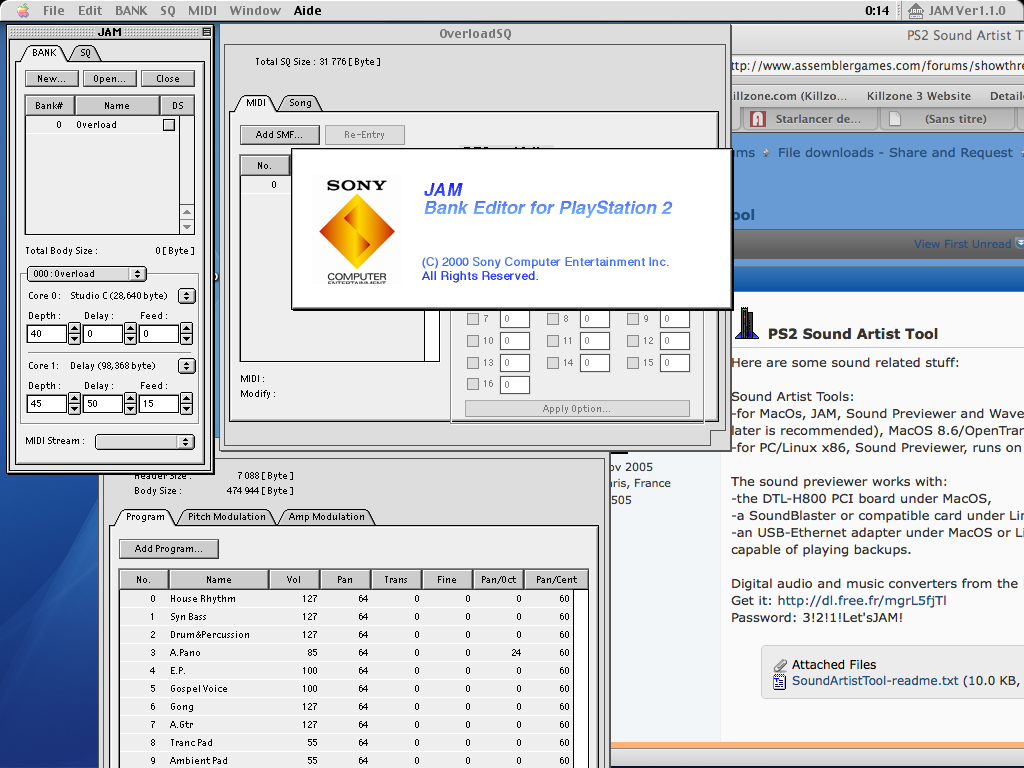This screenshot has height=768, width=1024.
Task: Enable channel 13 checkbox in OverloadSQ
Action: point(473,362)
